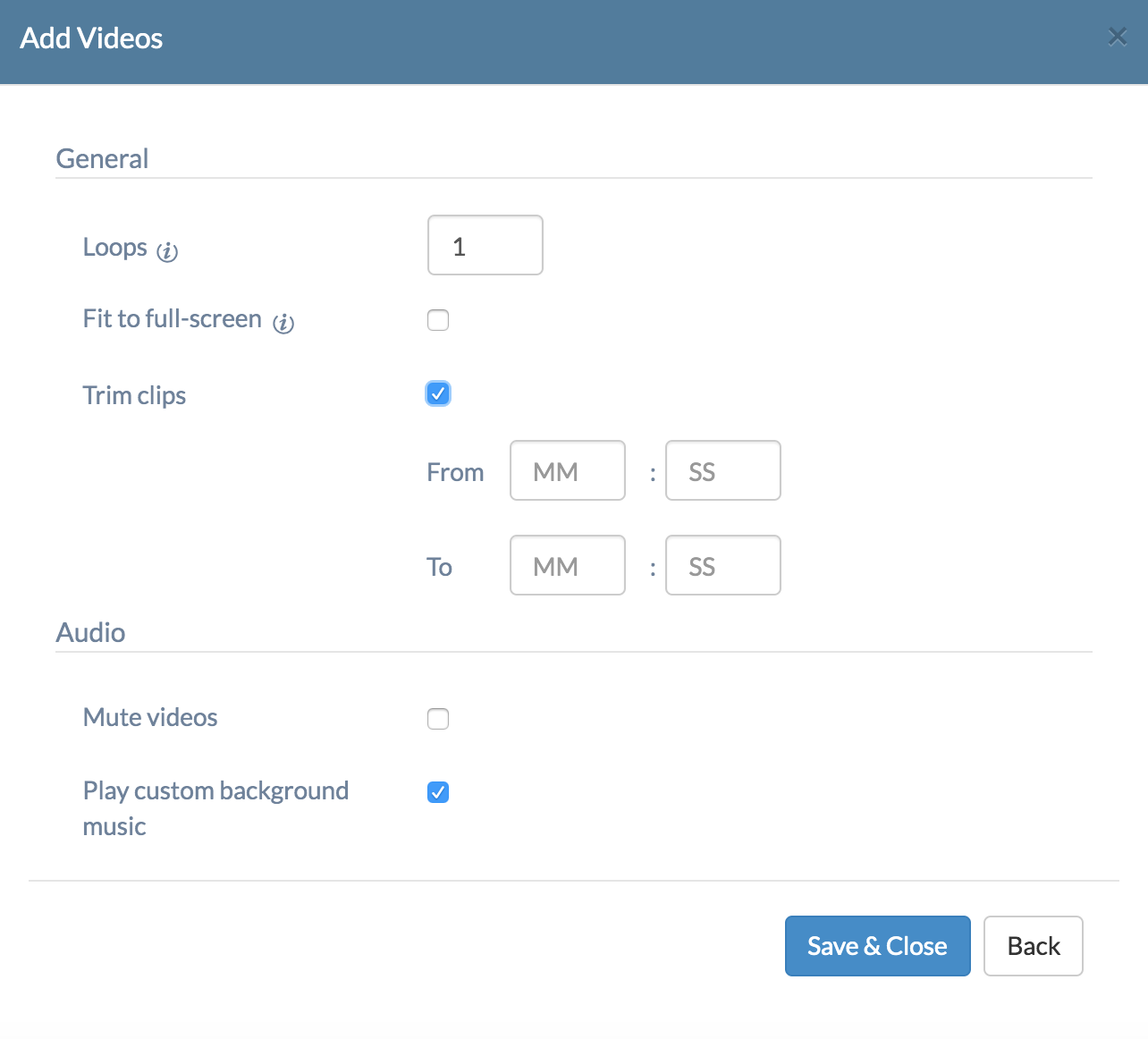Click the Audio section heading
The height and width of the screenshot is (1039, 1148).
tap(90, 632)
